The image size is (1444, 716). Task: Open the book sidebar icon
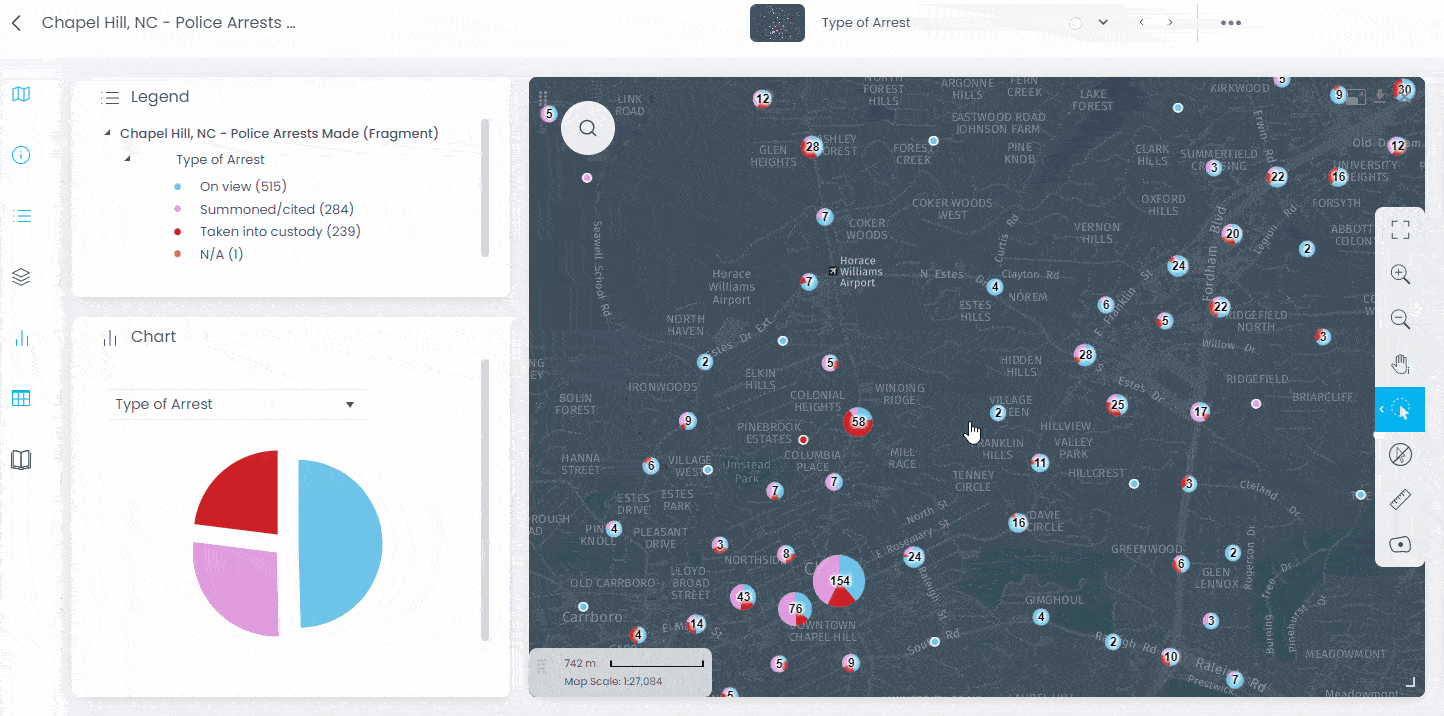point(21,460)
